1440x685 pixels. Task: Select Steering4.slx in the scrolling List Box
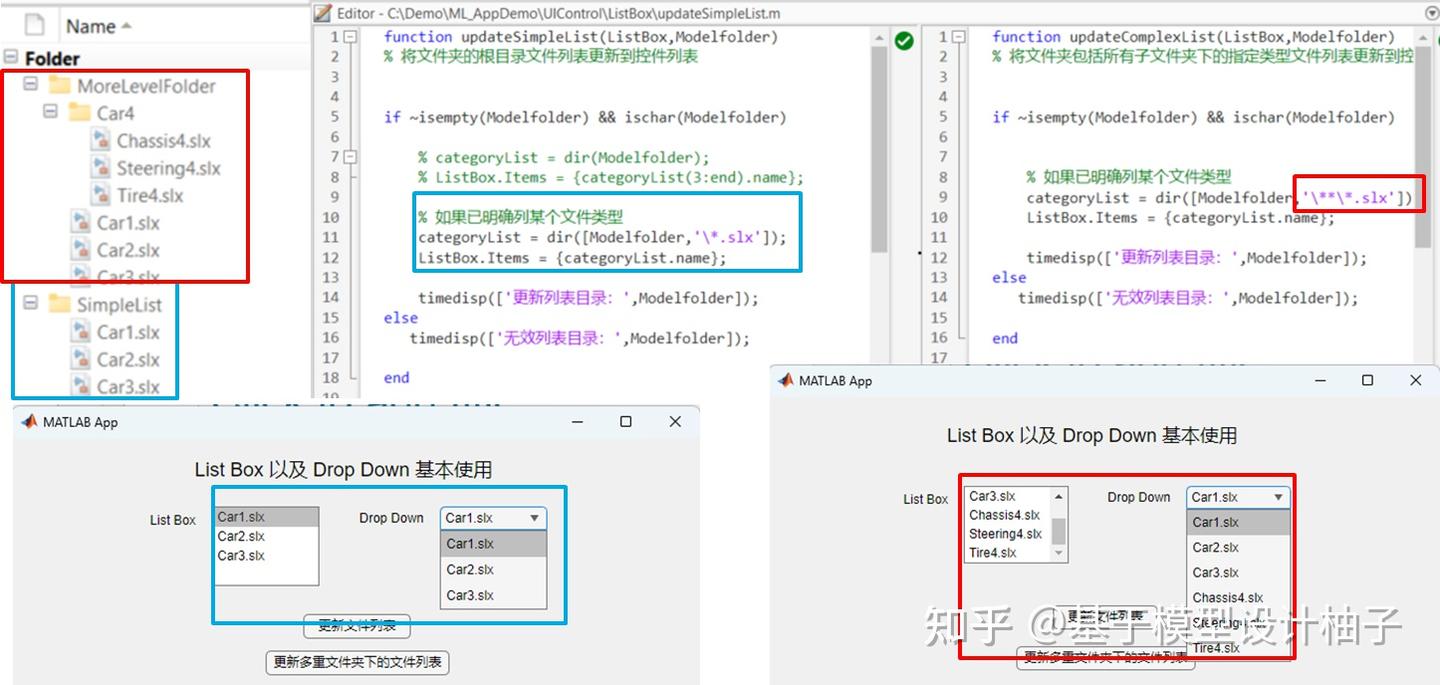1008,534
